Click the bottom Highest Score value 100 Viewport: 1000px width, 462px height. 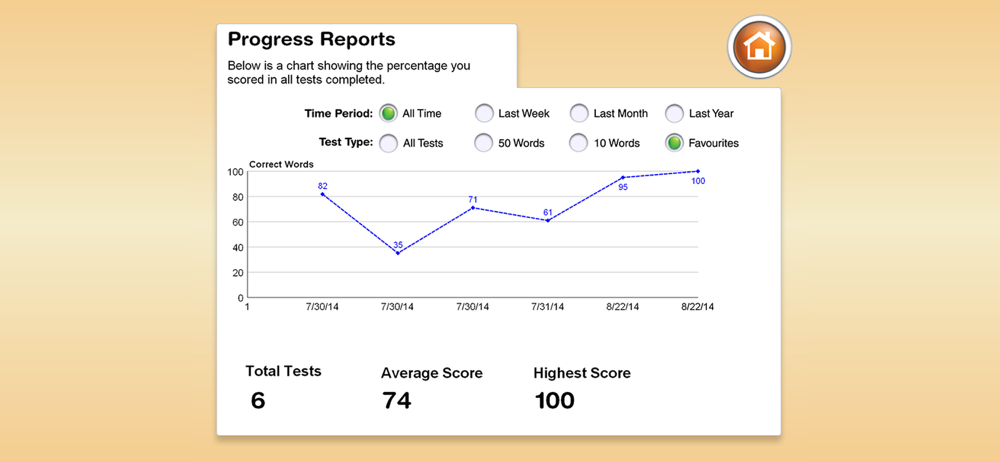click(554, 401)
